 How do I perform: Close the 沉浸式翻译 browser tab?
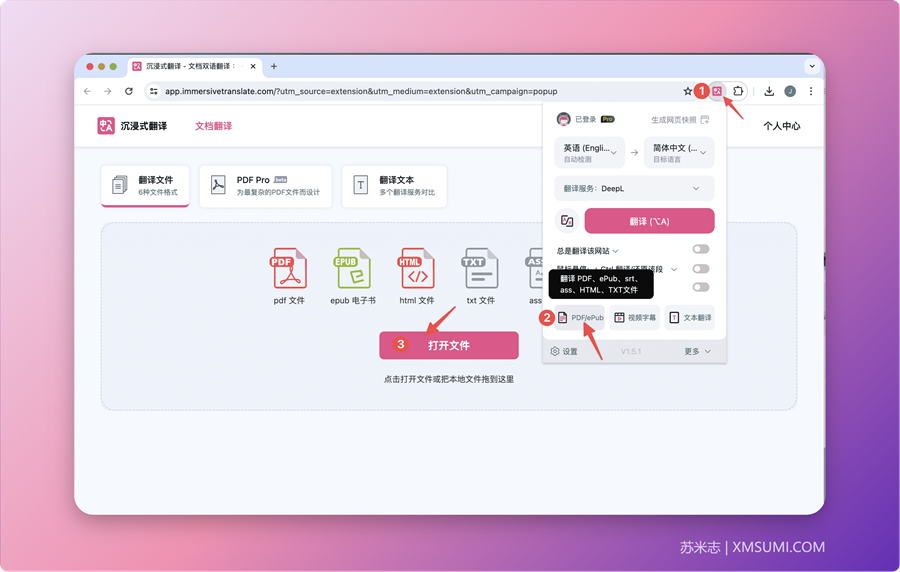253,67
